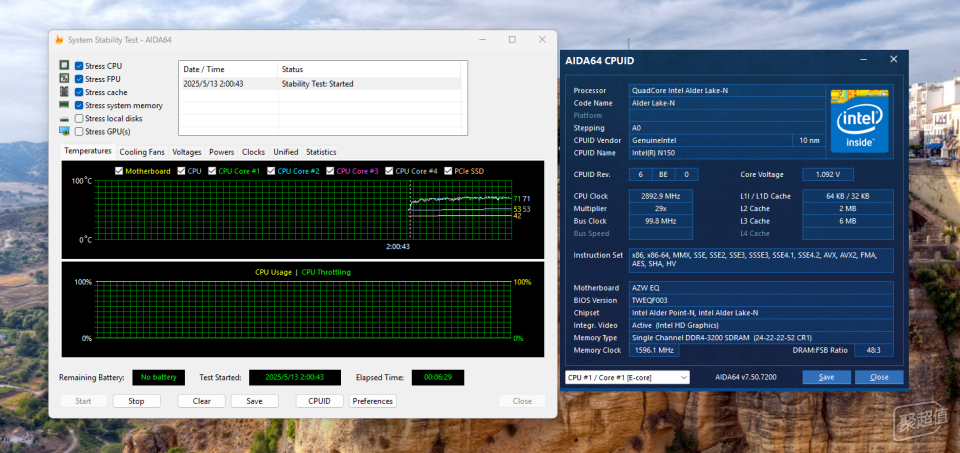Click Close in AIDA64 CPUID window
Image resolution: width=960 pixels, height=453 pixels.
pos(879,377)
